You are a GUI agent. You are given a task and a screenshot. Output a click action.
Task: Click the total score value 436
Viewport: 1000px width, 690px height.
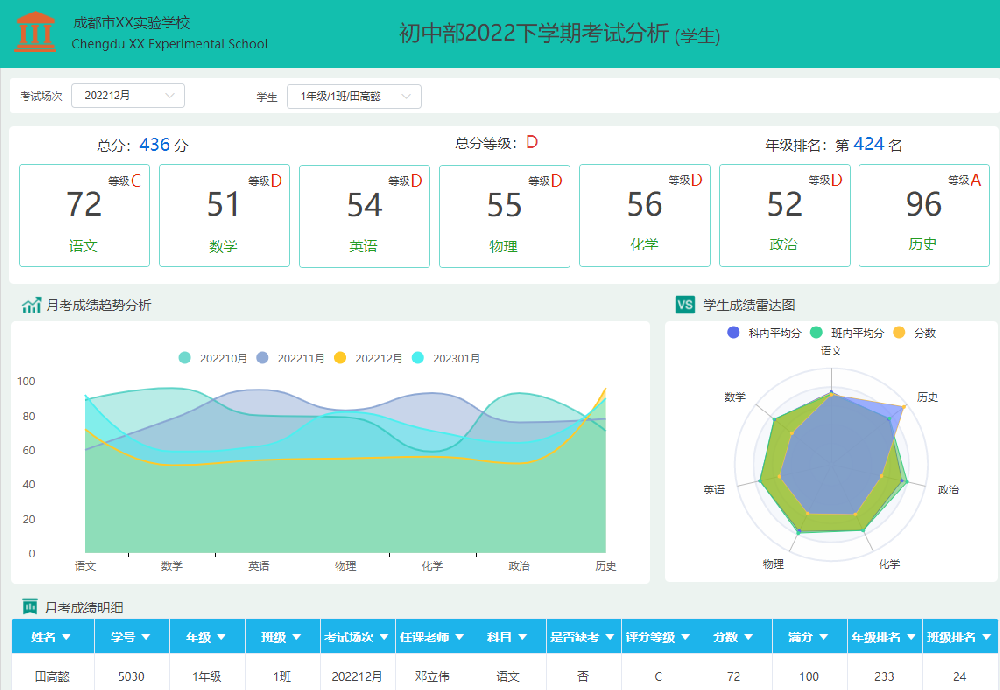tap(154, 145)
